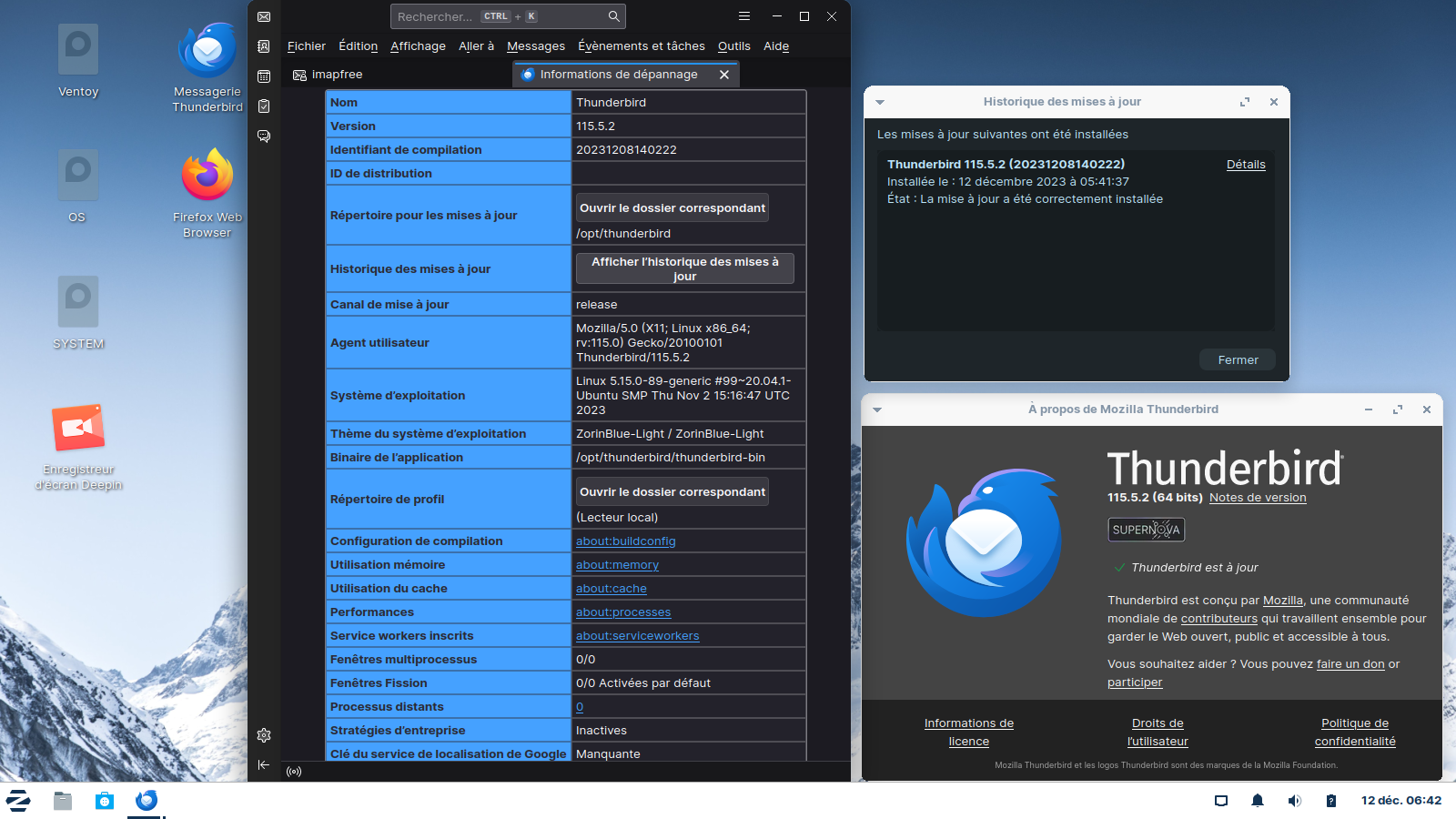Open volume control in system tray
Screen dimensions: 1456x819
point(1294,801)
